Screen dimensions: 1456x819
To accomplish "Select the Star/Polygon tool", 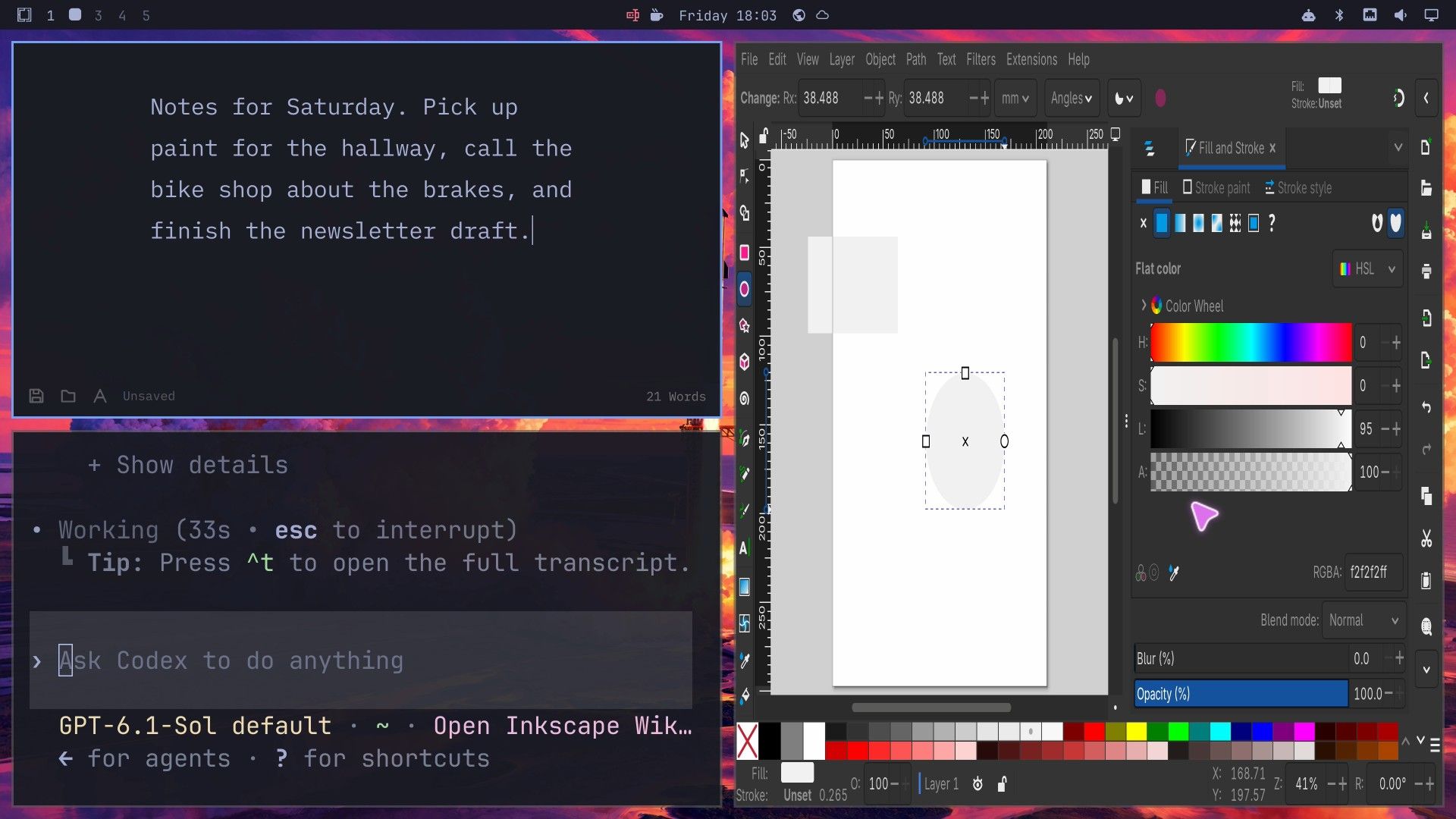I will pos(744,325).
